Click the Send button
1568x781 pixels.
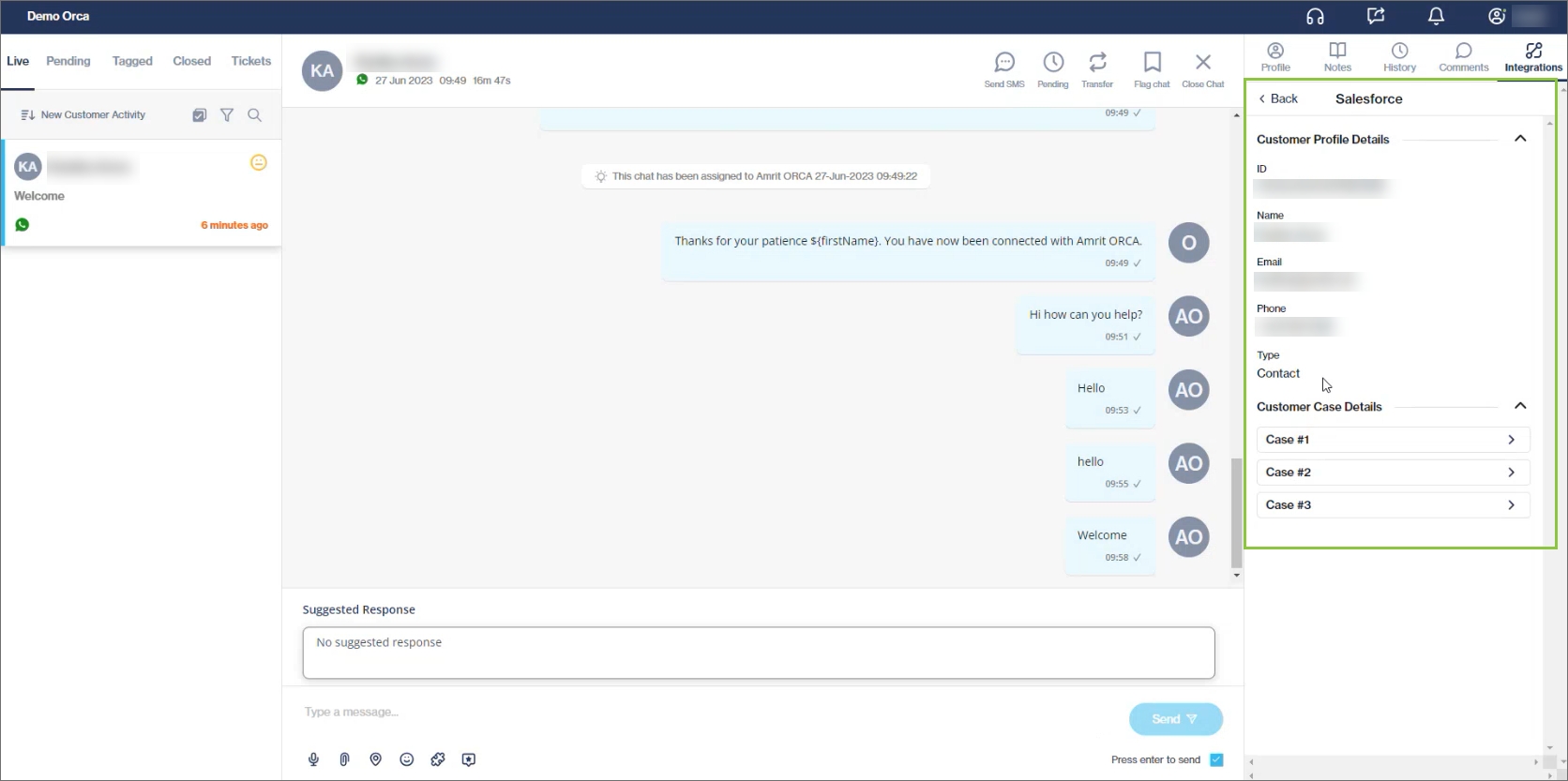(1175, 719)
